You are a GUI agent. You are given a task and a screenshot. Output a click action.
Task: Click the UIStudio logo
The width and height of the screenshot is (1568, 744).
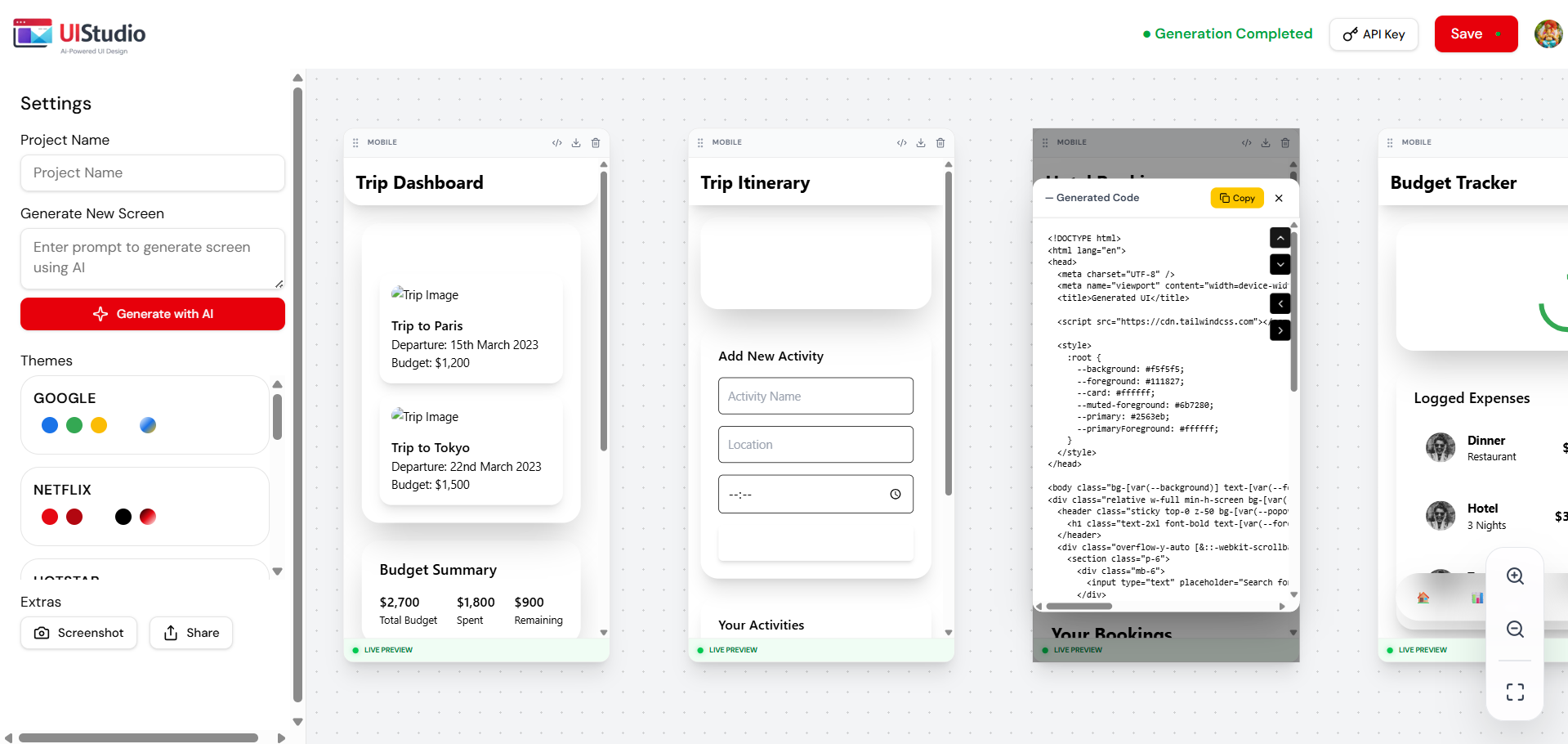78,34
